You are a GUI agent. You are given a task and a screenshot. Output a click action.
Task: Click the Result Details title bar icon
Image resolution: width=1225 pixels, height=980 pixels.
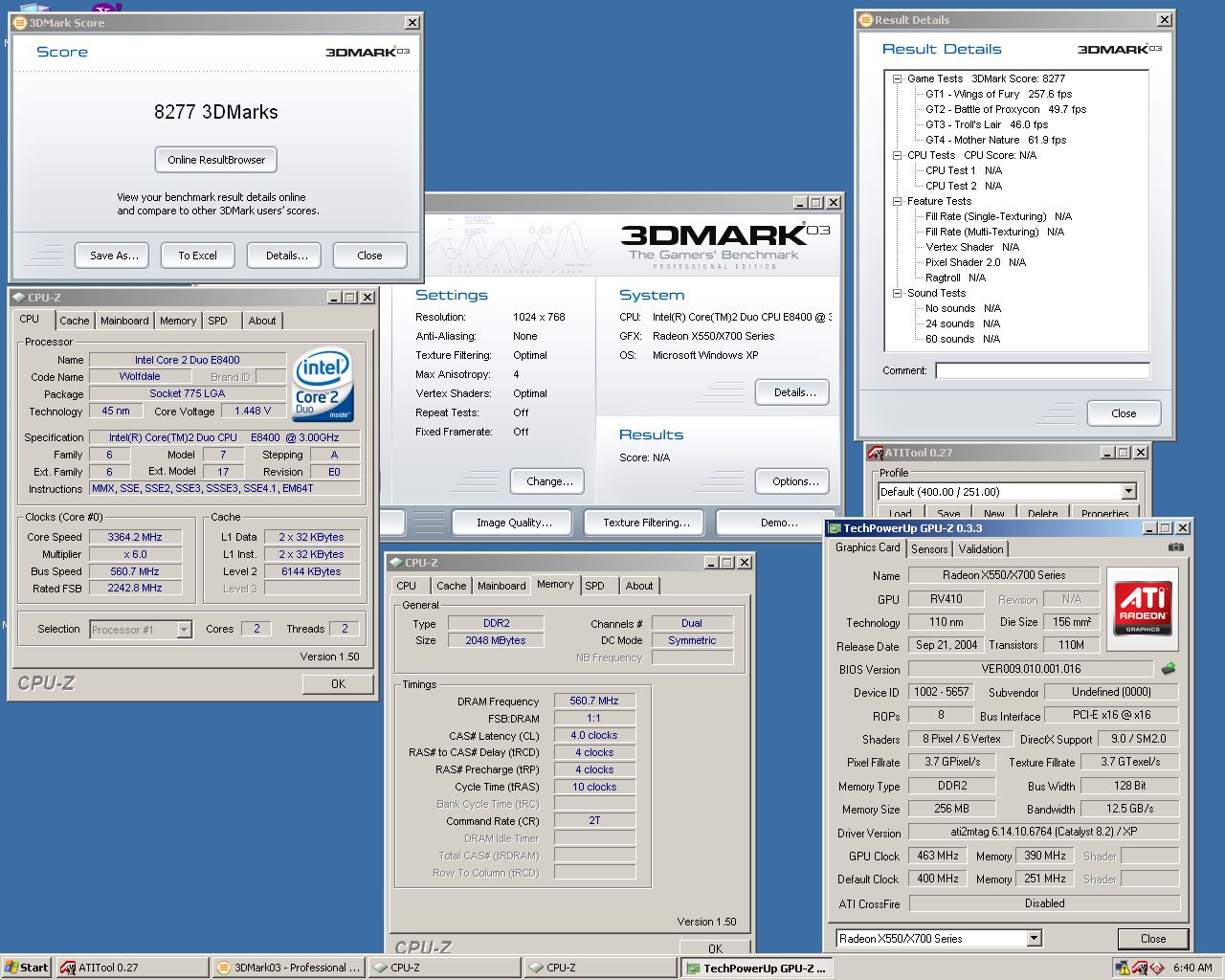865,19
